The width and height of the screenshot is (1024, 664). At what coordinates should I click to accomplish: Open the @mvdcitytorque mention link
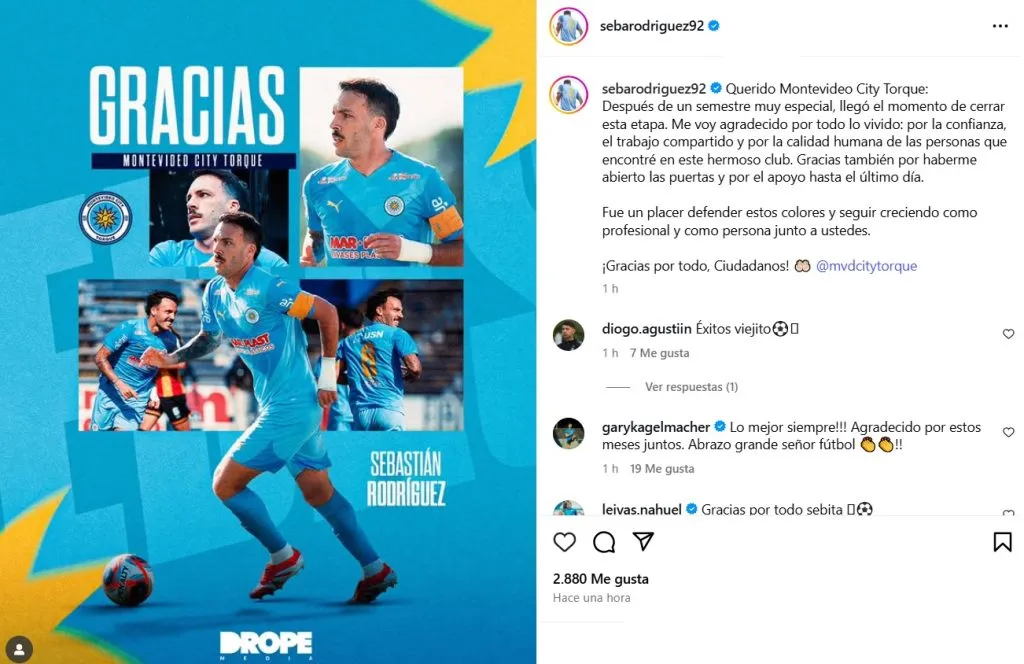point(866,266)
